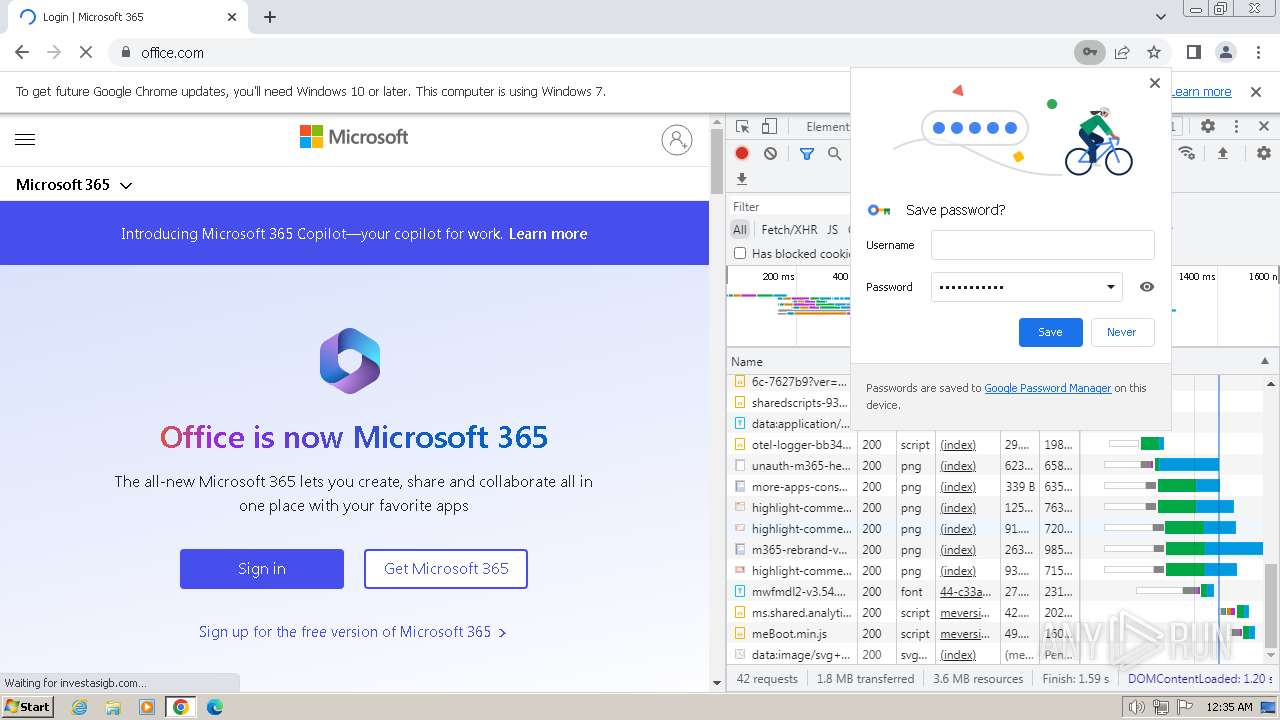Screen dimensions: 1280x720
Task: Open Windows Explorer folder from taskbar
Action: click(x=113, y=707)
